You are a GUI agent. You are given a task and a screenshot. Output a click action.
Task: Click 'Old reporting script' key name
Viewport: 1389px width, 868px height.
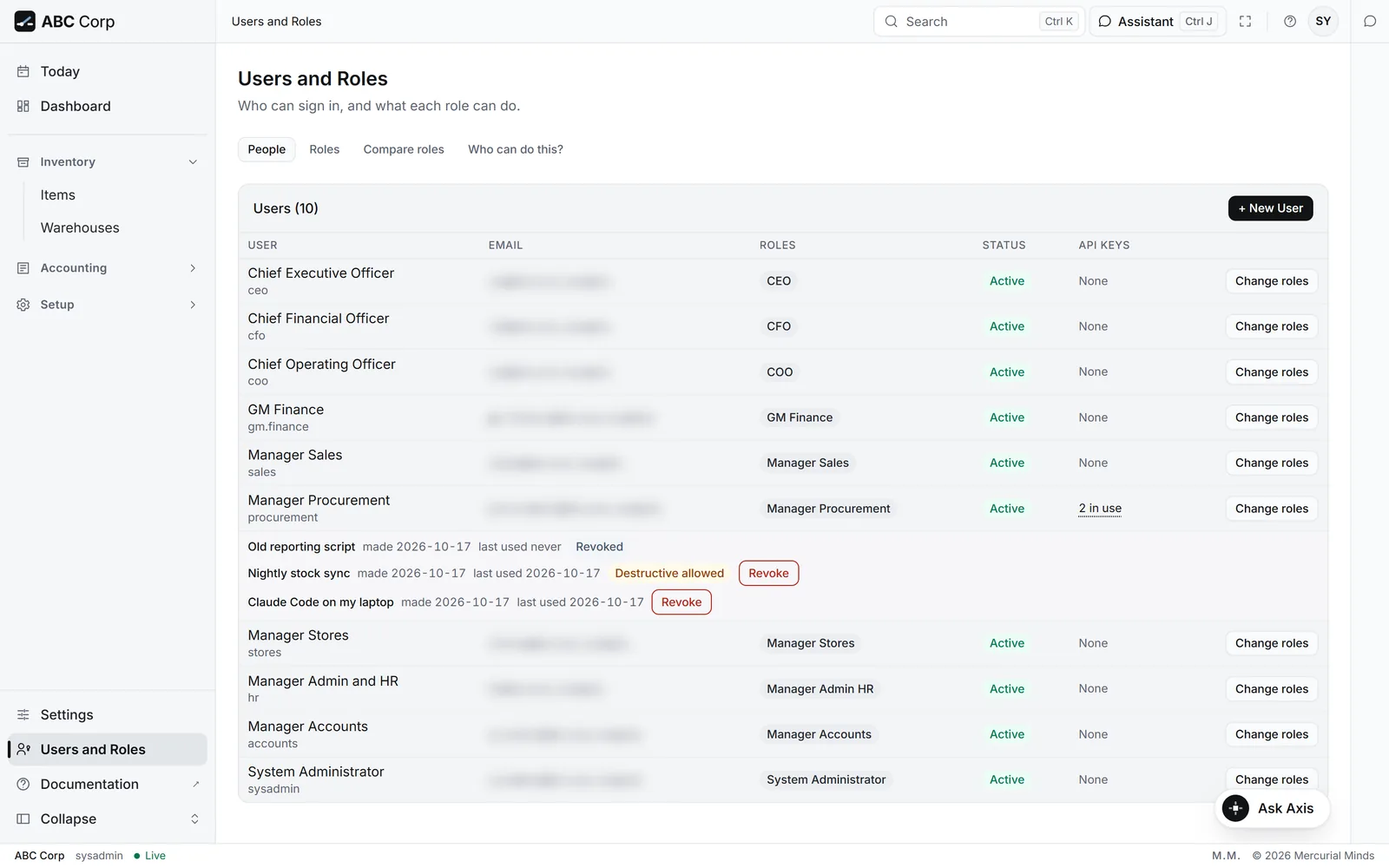click(x=301, y=547)
